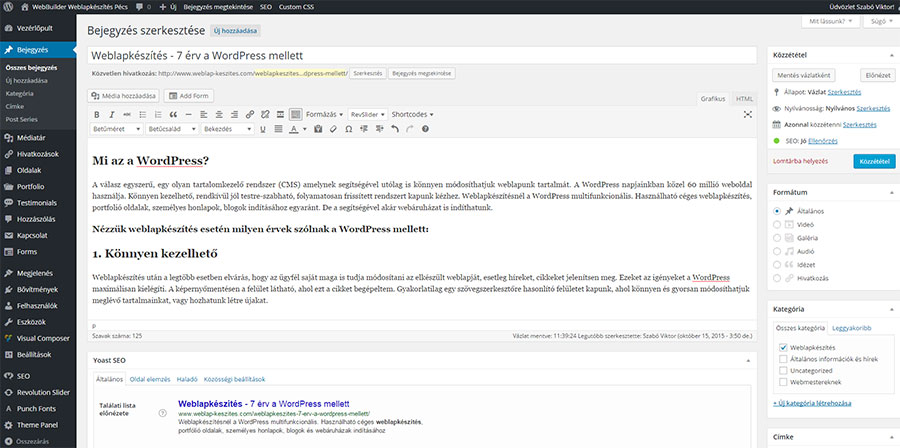Justify the text alignment
Image resolution: width=900 pixels, height=448 pixels.
click(278, 129)
